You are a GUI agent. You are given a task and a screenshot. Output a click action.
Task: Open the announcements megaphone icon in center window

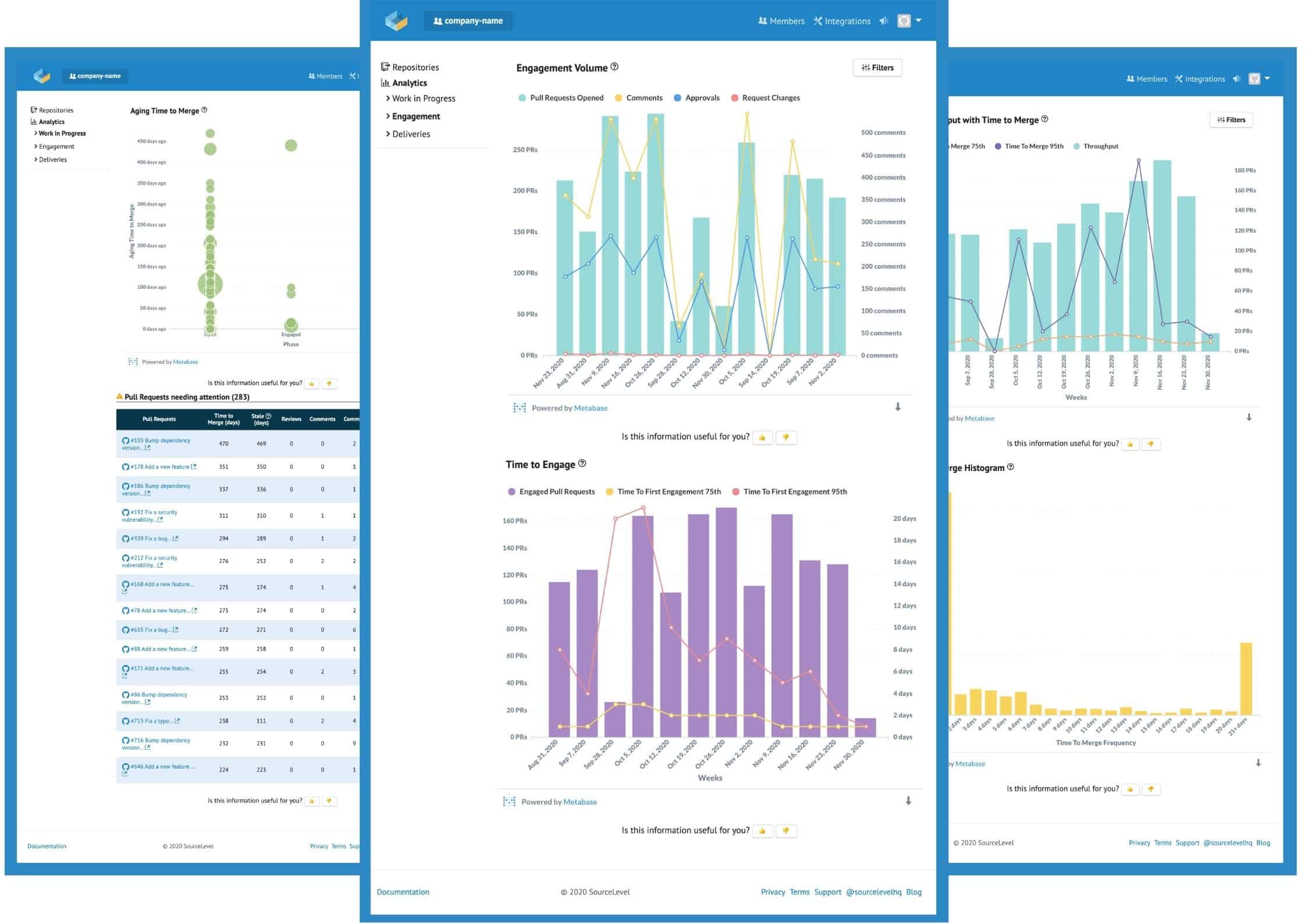click(x=884, y=21)
